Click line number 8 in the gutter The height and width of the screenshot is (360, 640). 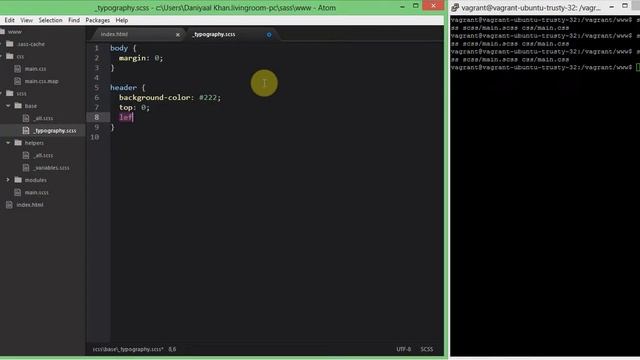tap(97, 117)
